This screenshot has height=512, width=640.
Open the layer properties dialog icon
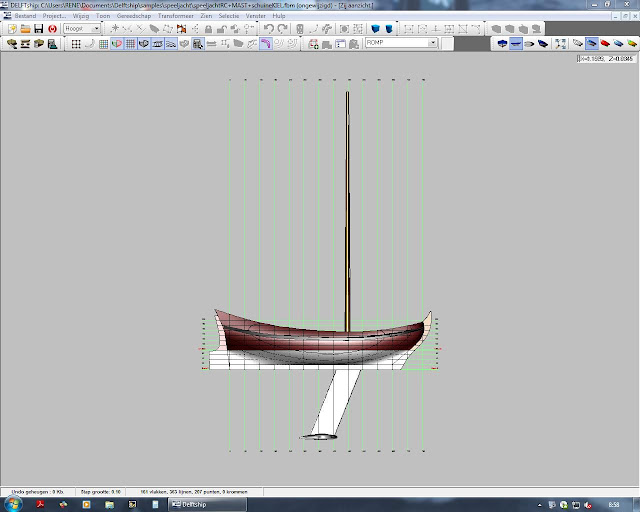[x=340, y=44]
